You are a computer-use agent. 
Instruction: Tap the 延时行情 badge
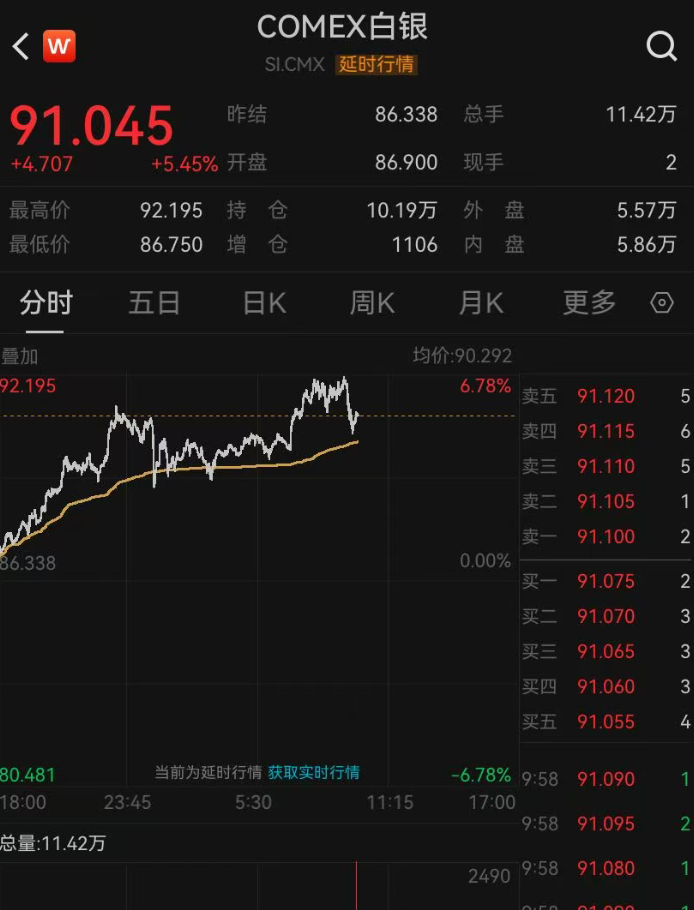tap(376, 64)
